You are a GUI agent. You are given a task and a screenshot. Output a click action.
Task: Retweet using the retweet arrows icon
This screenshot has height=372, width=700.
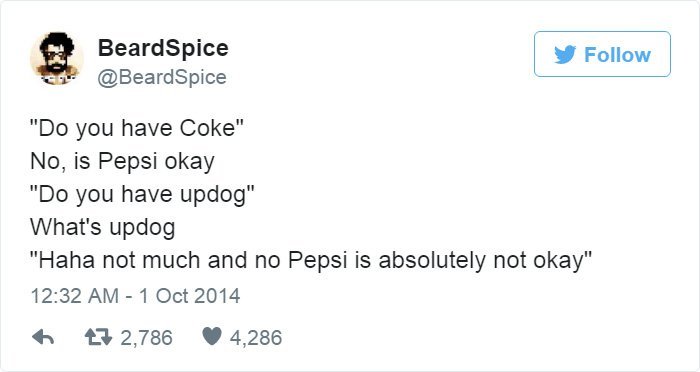pos(98,338)
